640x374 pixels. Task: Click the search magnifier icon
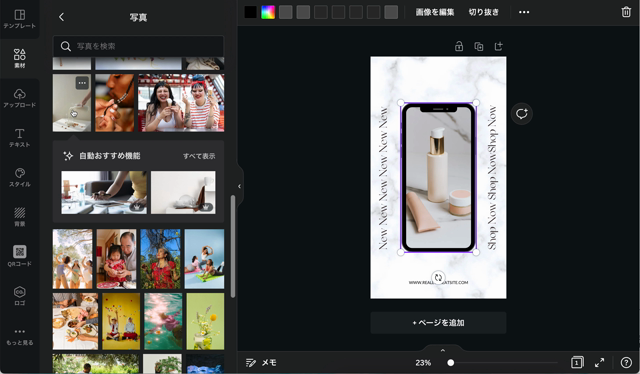click(x=66, y=46)
